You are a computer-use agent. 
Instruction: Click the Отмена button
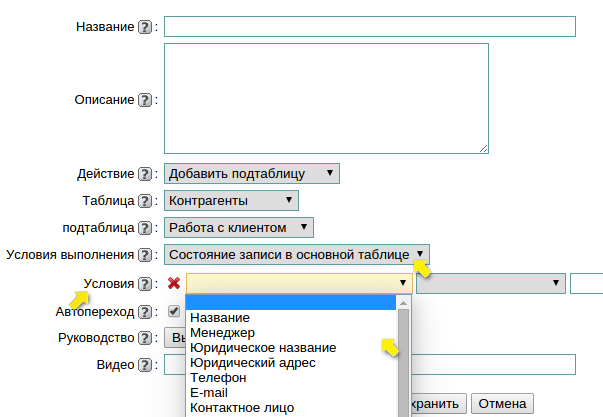(x=501, y=404)
